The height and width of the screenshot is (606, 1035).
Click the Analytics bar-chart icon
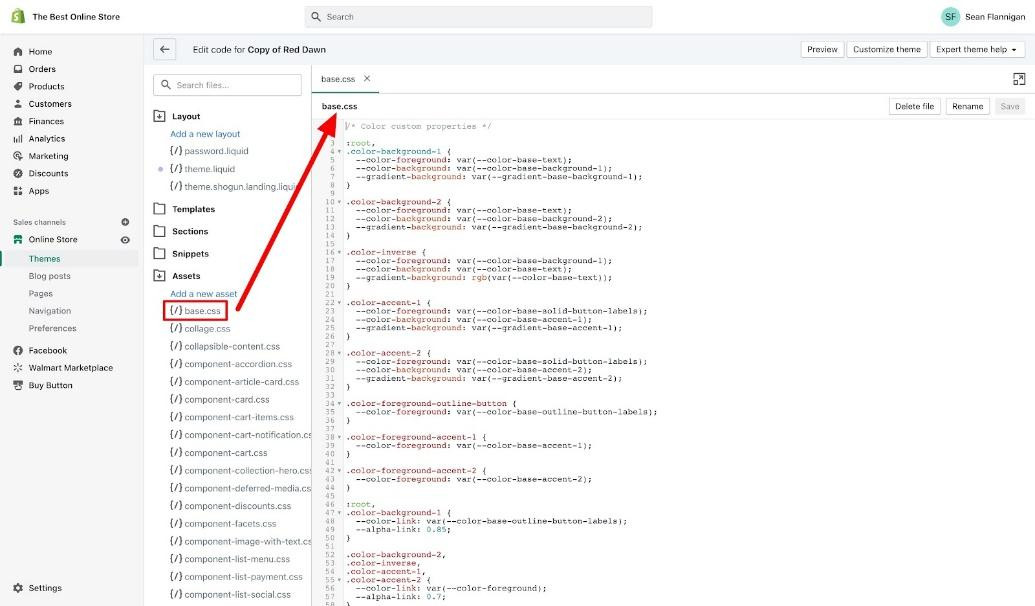(x=16, y=138)
